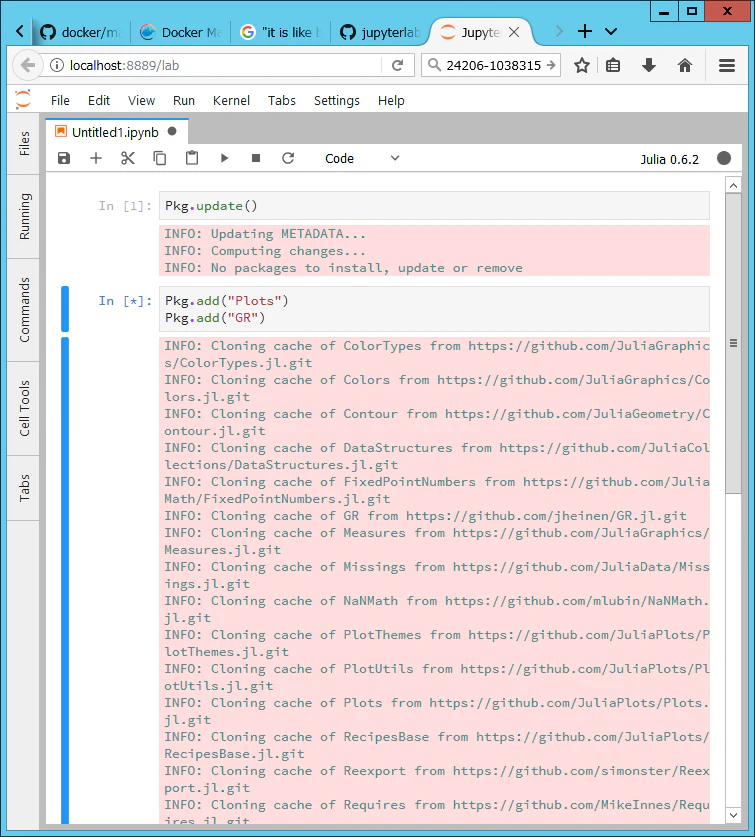Open the browser hamburger menu
The height and width of the screenshot is (837, 755).
pos(727,66)
